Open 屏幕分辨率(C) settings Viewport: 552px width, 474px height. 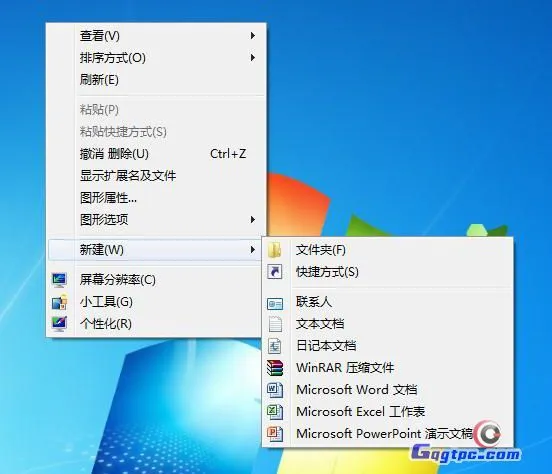[x=155, y=280]
